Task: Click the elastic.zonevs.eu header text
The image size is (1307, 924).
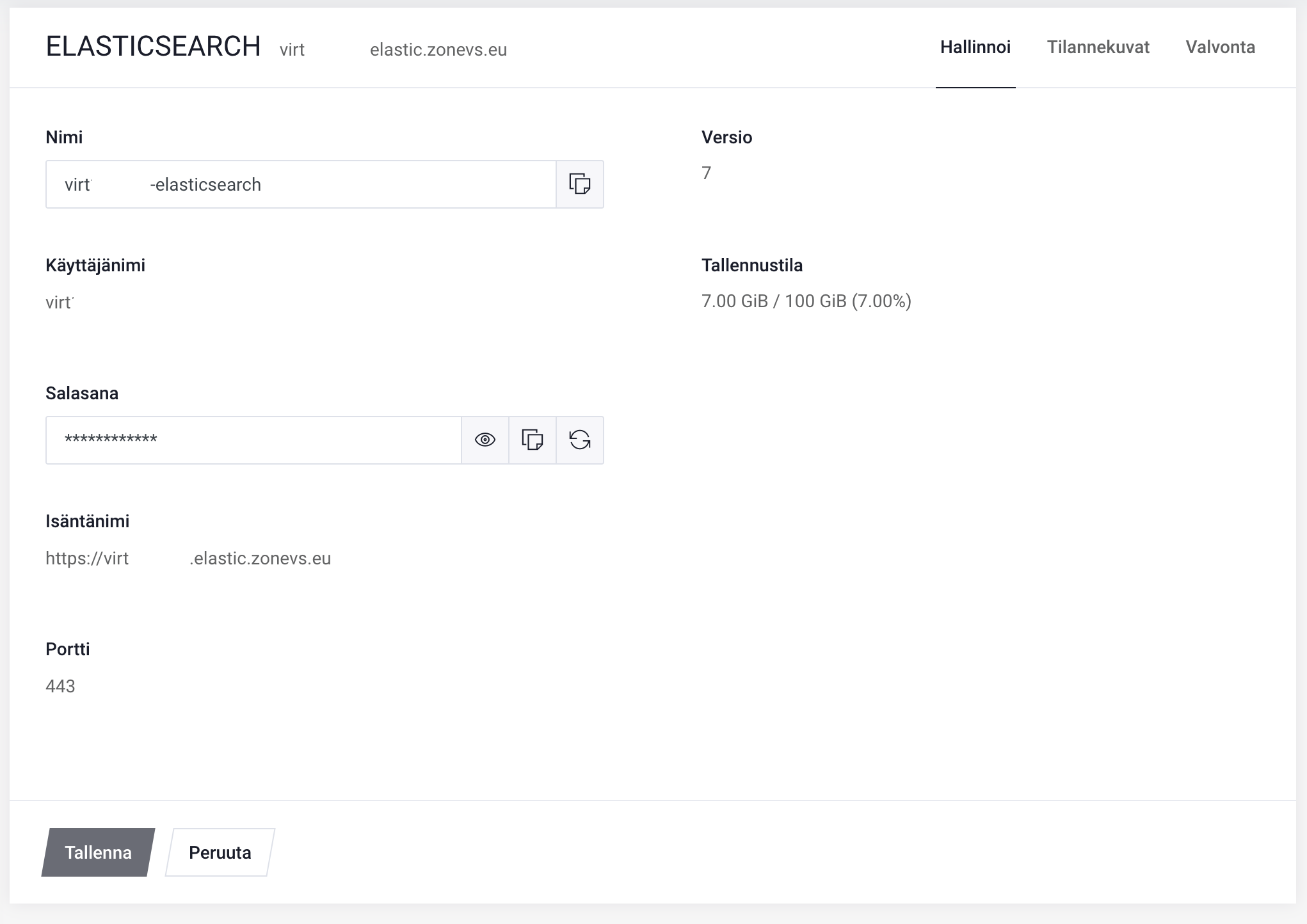Action: (x=438, y=50)
